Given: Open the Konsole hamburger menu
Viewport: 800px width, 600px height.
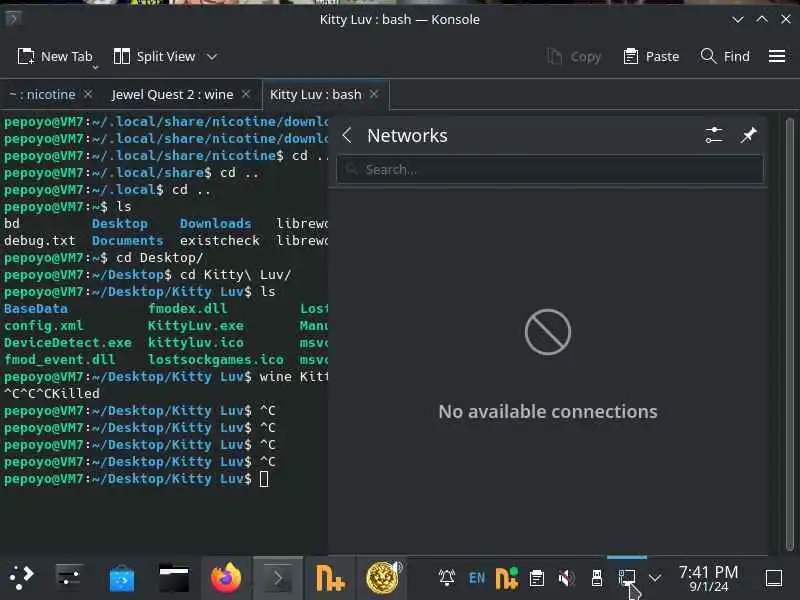Looking at the screenshot, I should [x=777, y=56].
